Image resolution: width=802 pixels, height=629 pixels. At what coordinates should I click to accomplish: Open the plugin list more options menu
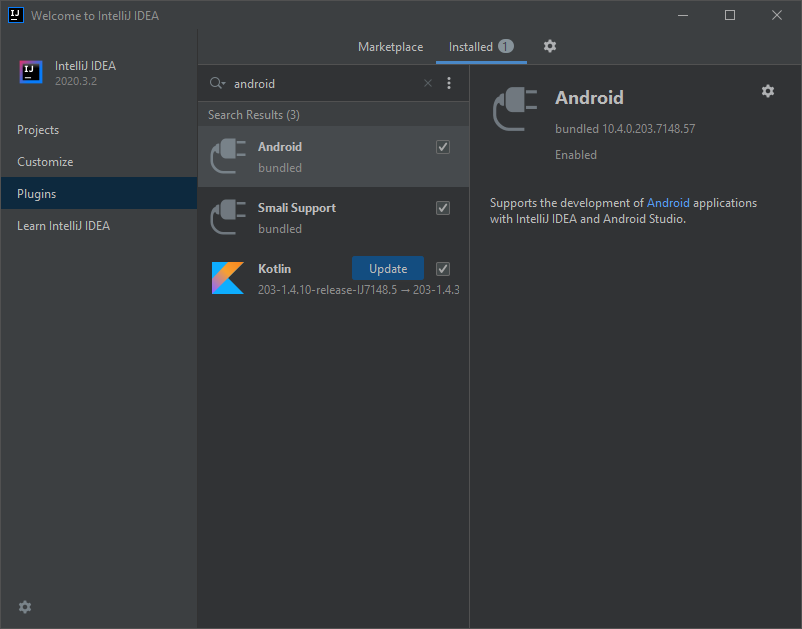[x=449, y=83]
